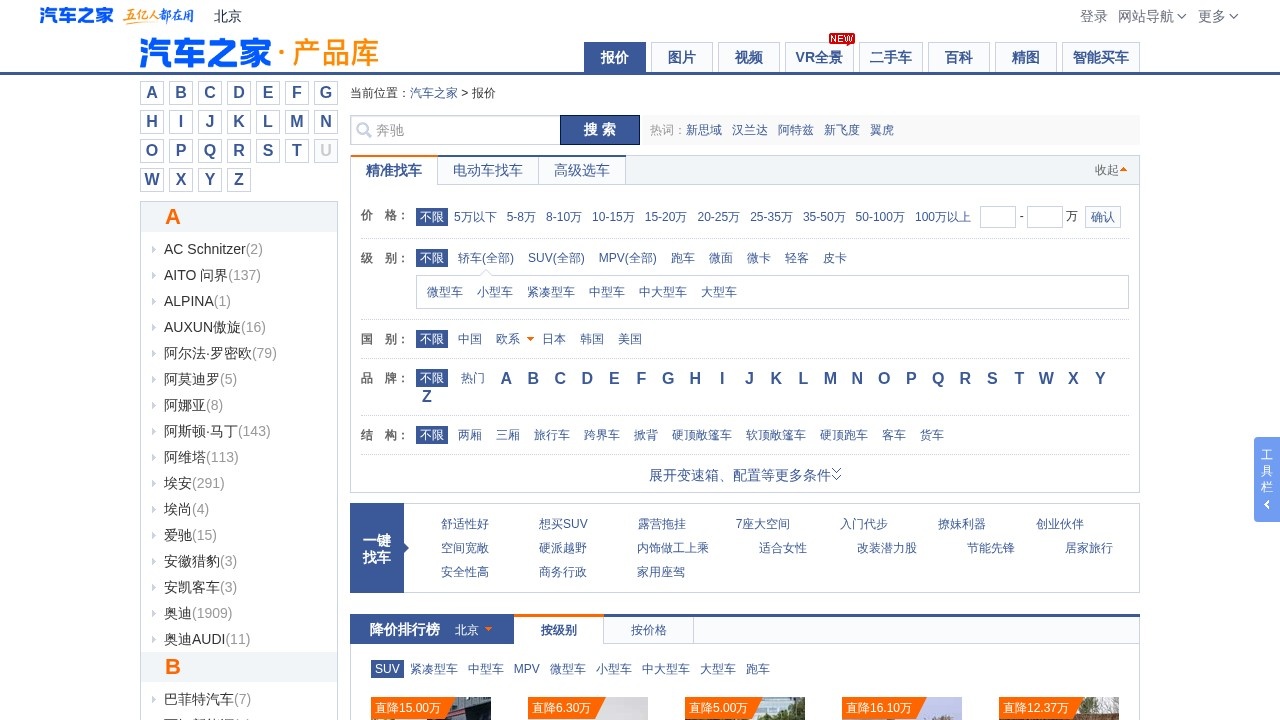Select 热门 in the brand filter
Screen dimensions: 1280x720
point(473,378)
